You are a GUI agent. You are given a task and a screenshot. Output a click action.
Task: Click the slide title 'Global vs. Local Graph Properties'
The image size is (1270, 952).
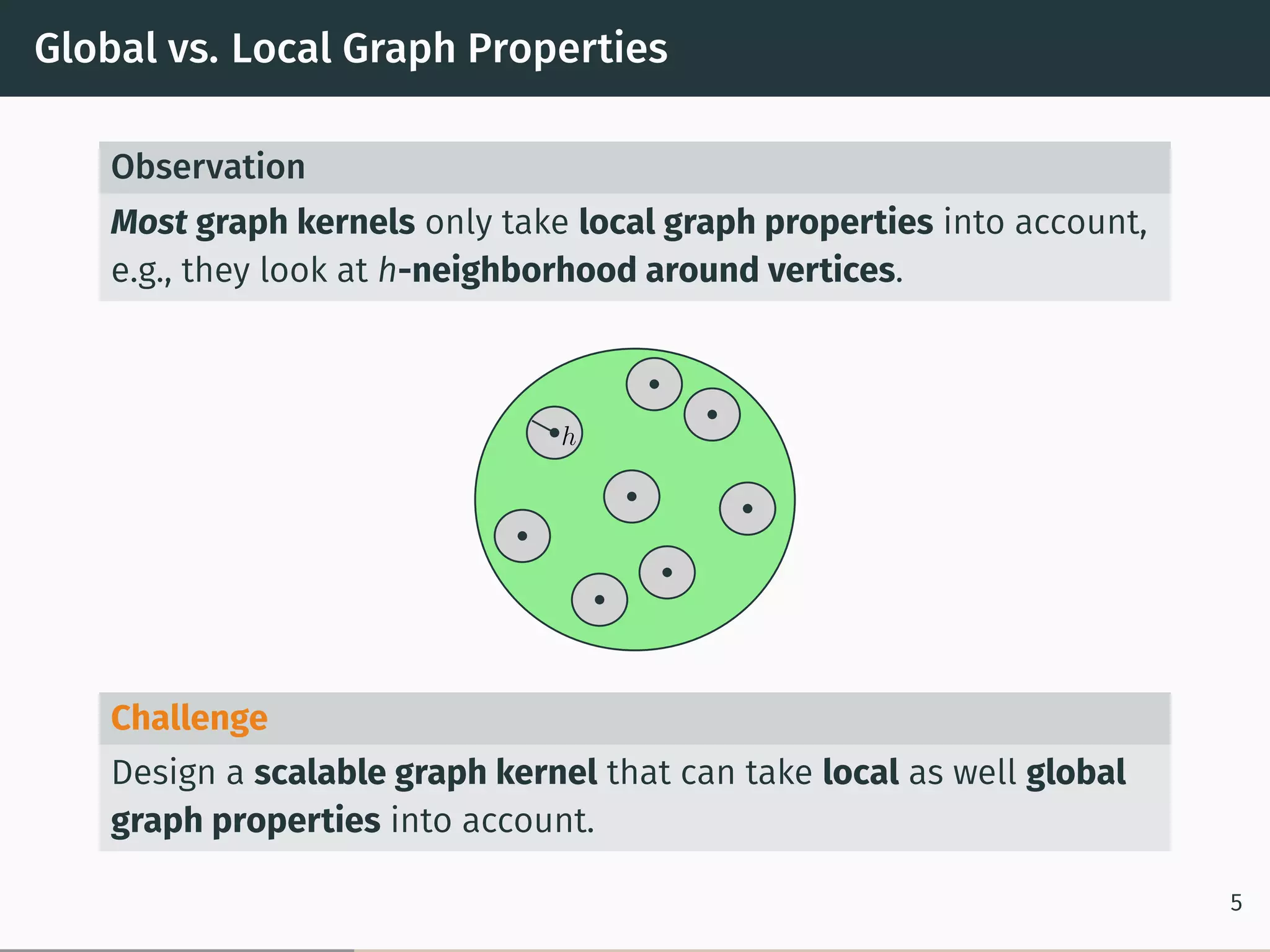pos(351,49)
